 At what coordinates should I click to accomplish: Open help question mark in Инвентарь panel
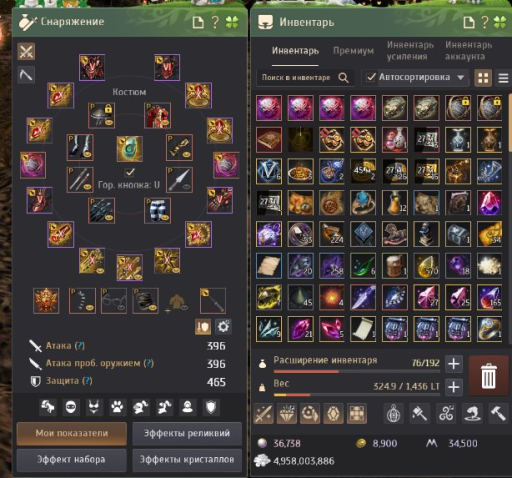click(485, 22)
